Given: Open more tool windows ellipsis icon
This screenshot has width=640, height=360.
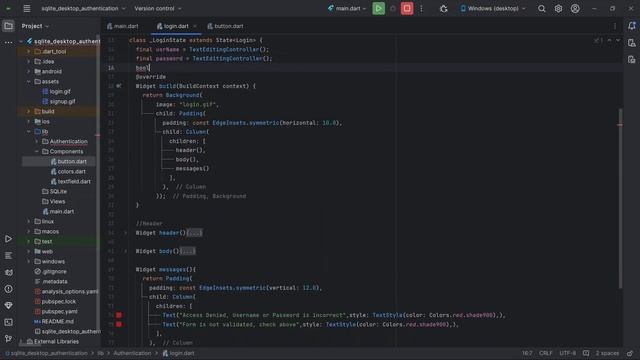Looking at the screenshot, I should coord(8,42).
